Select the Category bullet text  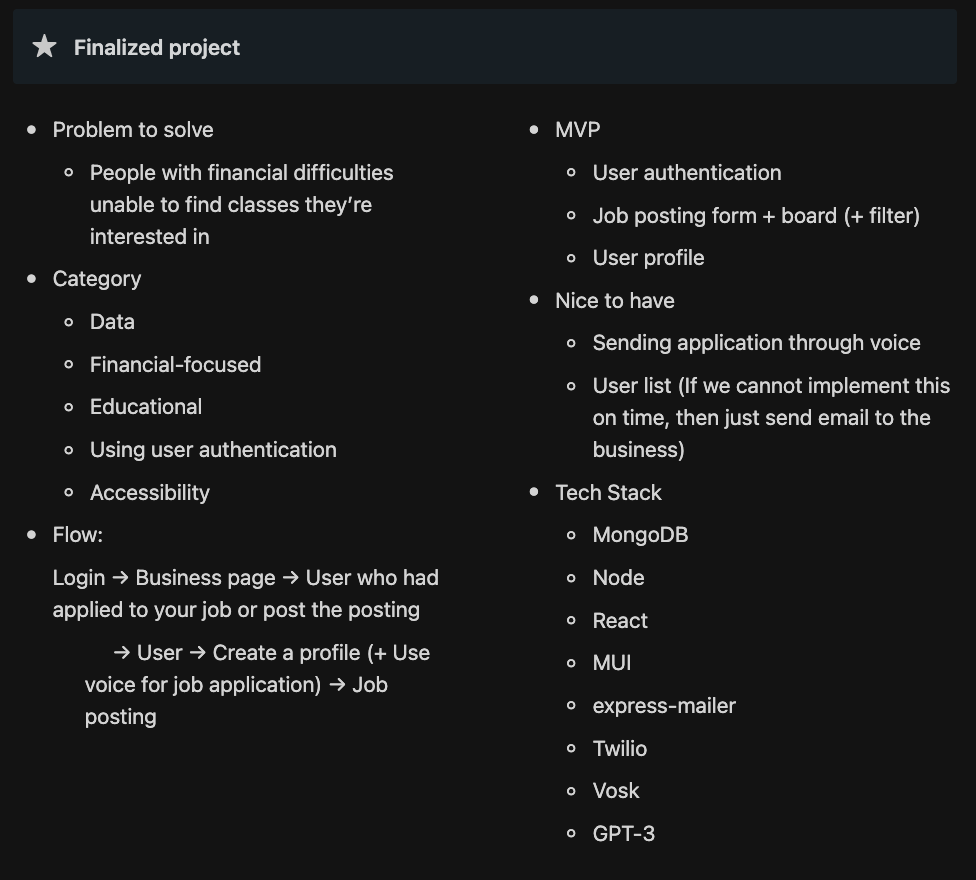[x=97, y=279]
